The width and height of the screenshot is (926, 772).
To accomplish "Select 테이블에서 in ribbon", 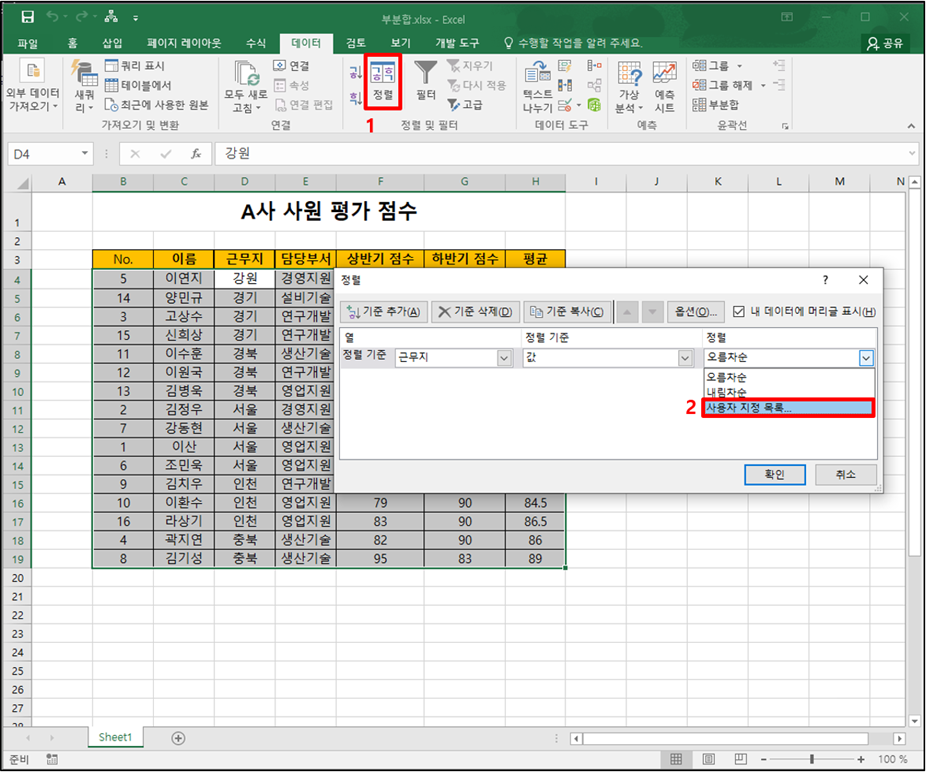I will 138,85.
